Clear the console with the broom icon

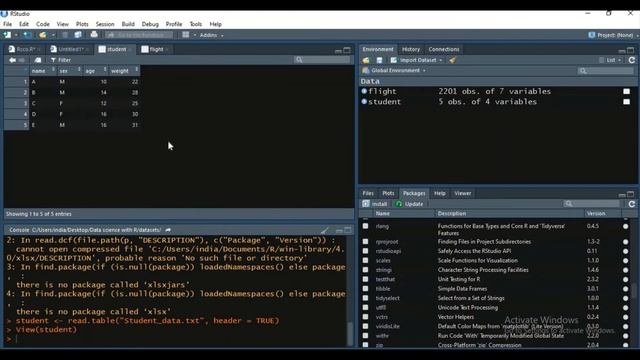[324, 231]
